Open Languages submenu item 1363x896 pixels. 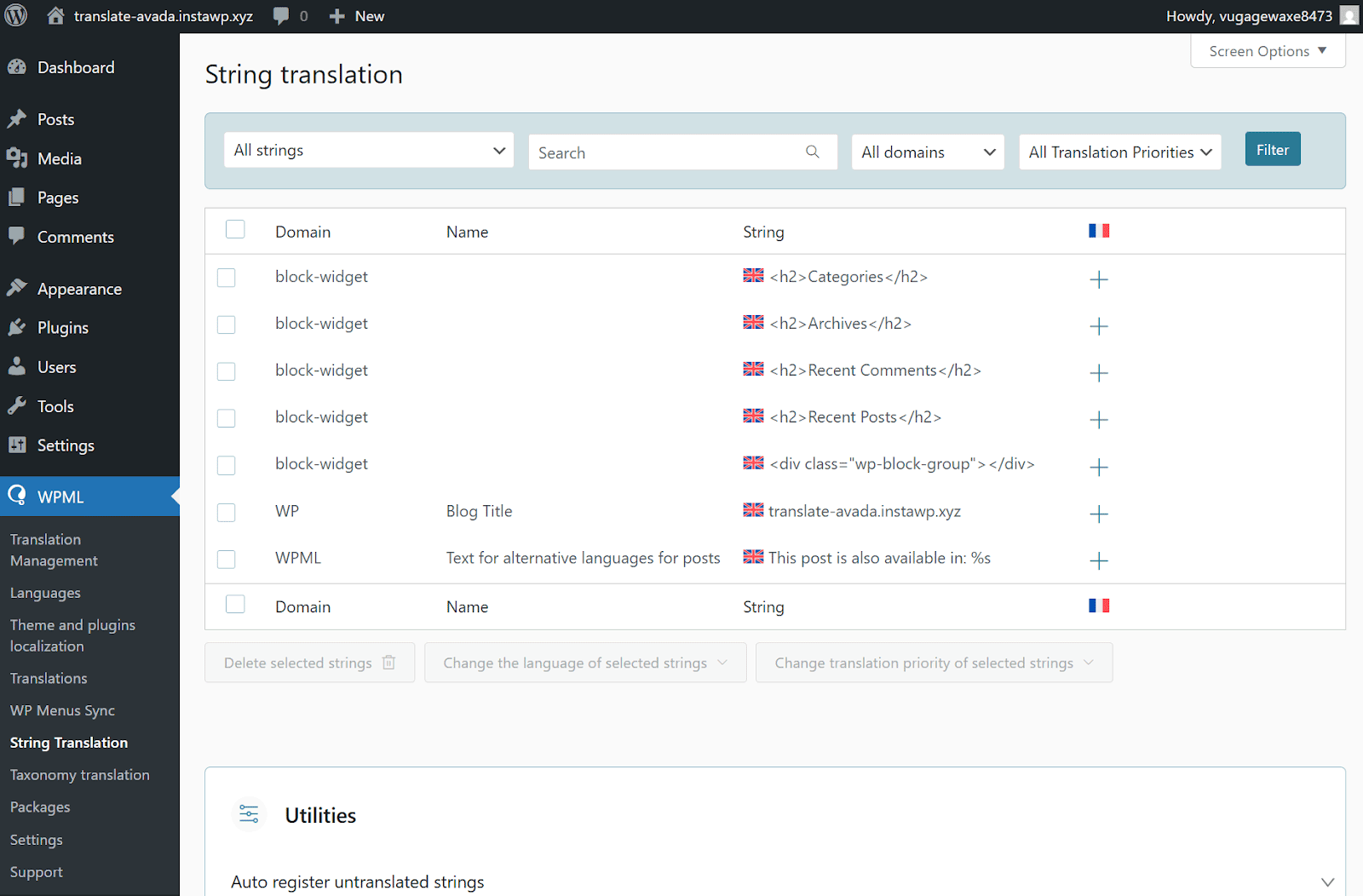coord(45,593)
